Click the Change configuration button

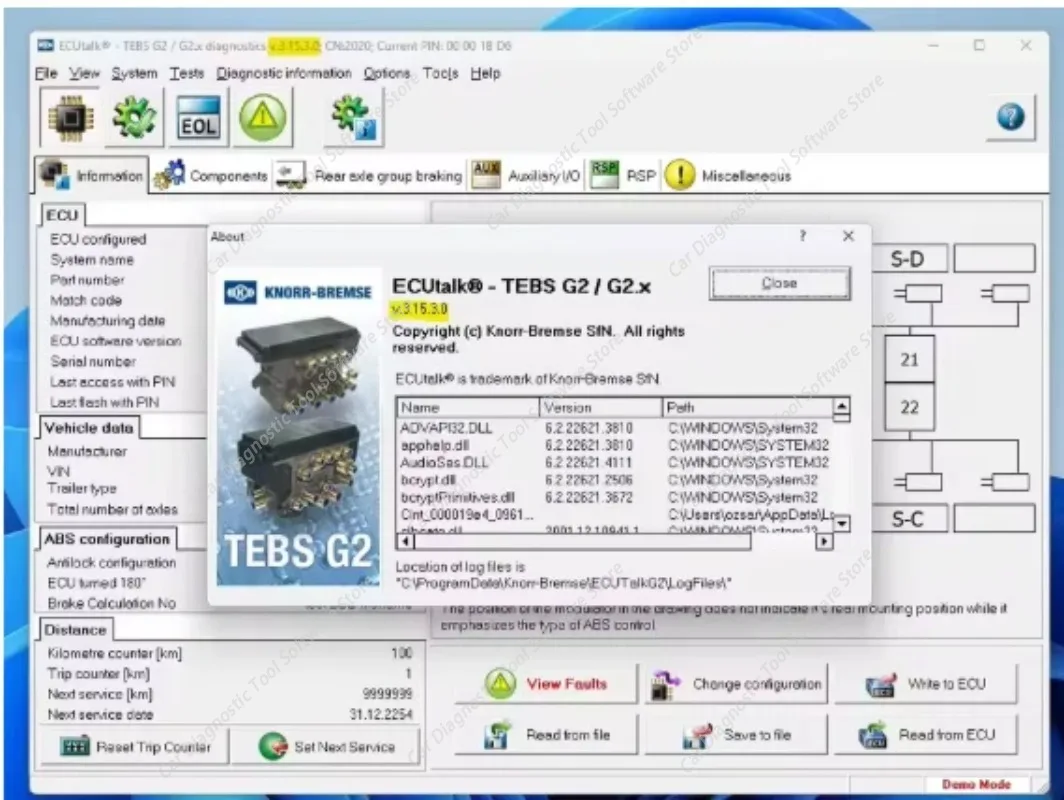click(736, 683)
